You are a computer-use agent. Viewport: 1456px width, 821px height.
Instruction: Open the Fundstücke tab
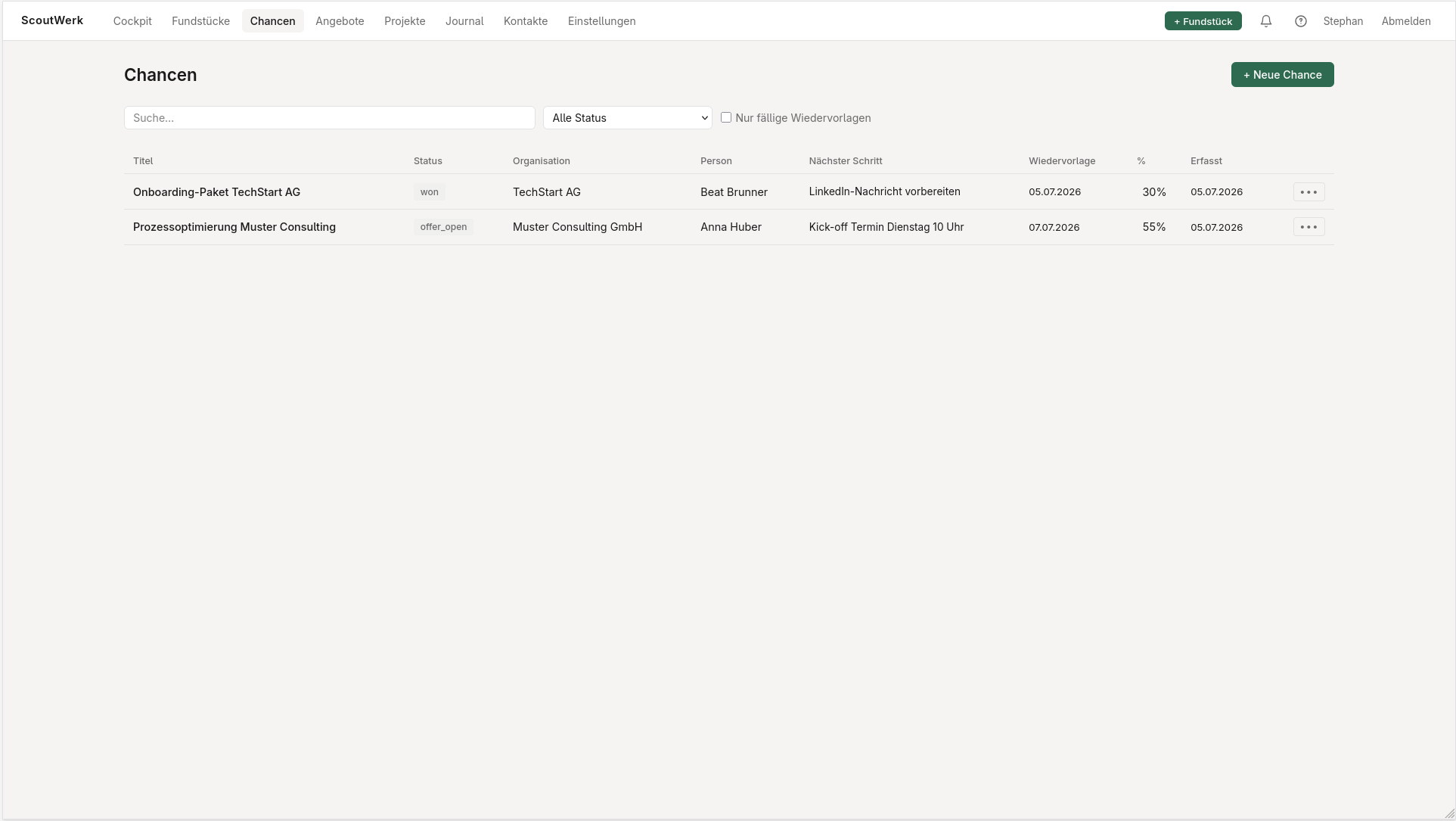(x=200, y=21)
